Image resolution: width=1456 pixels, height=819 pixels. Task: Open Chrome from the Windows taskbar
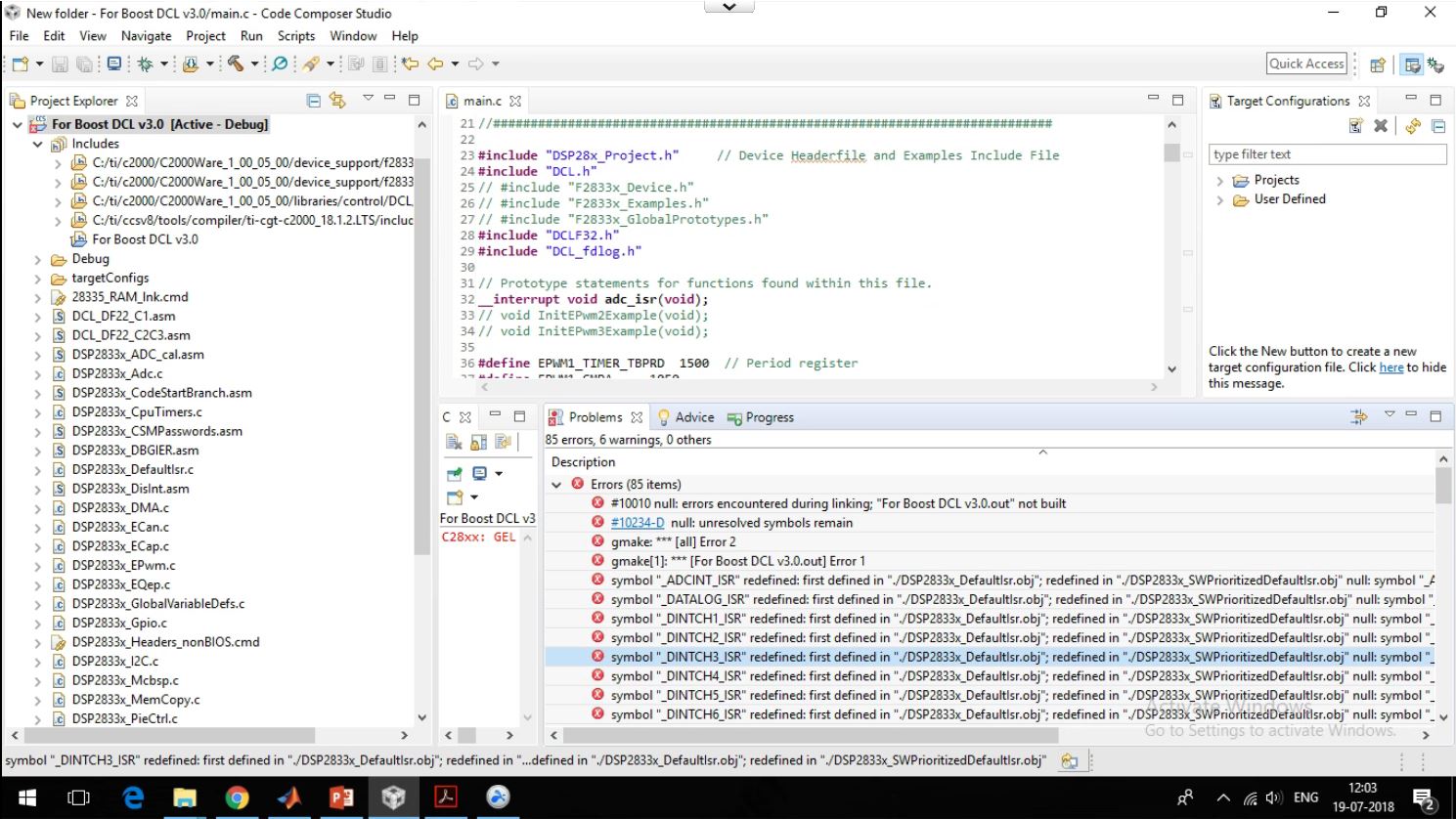[237, 797]
